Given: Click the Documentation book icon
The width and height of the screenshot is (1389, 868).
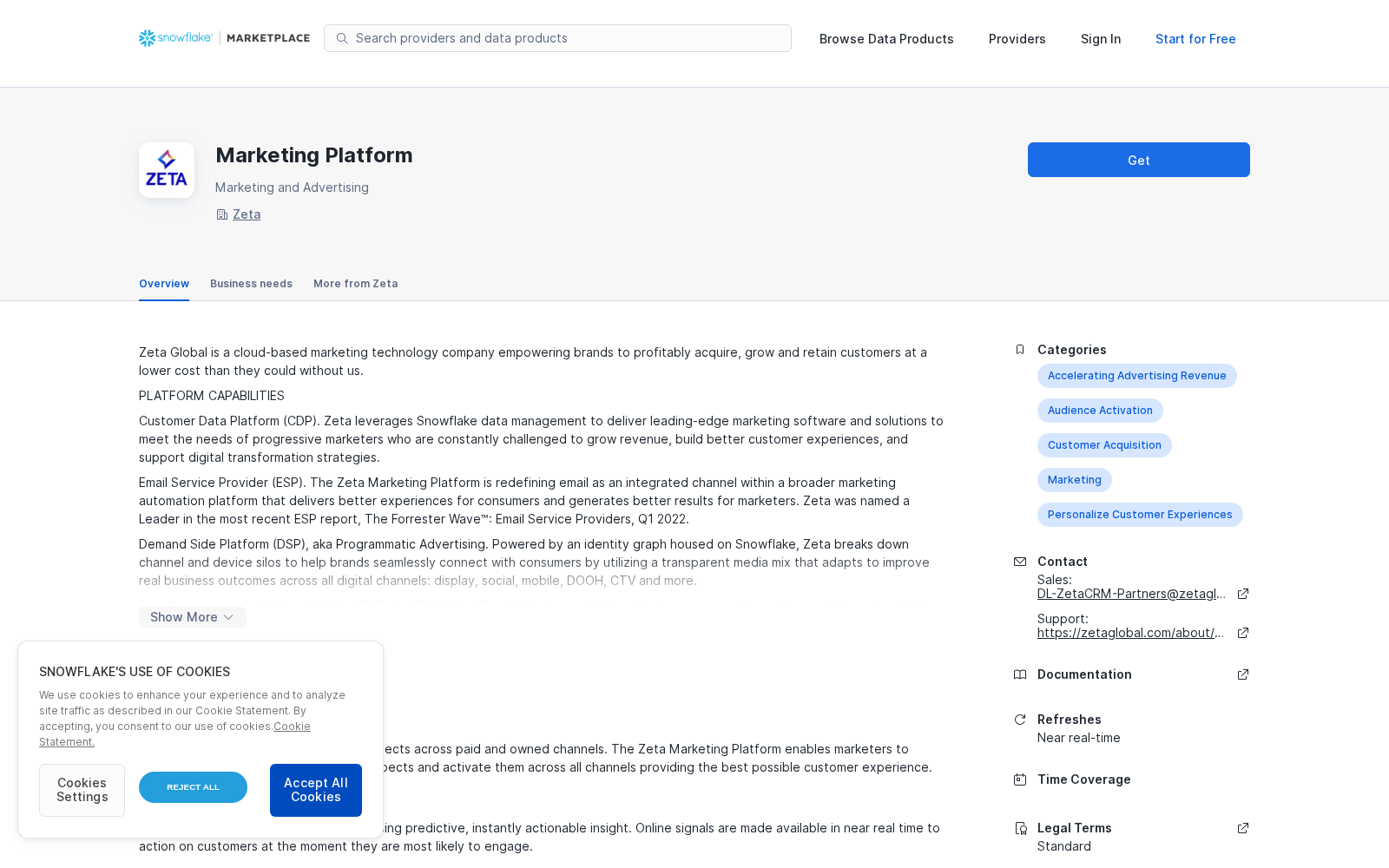Looking at the screenshot, I should click(1020, 674).
